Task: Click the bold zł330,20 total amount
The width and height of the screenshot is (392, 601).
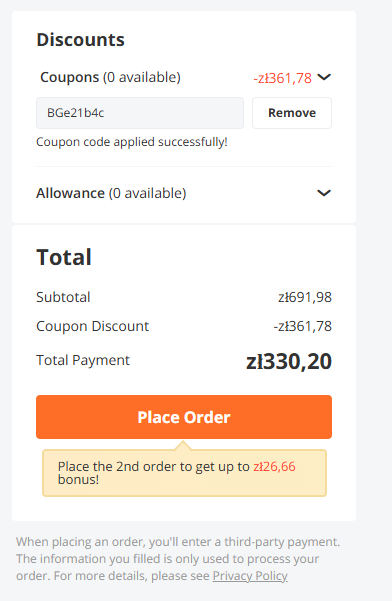Action: (289, 361)
